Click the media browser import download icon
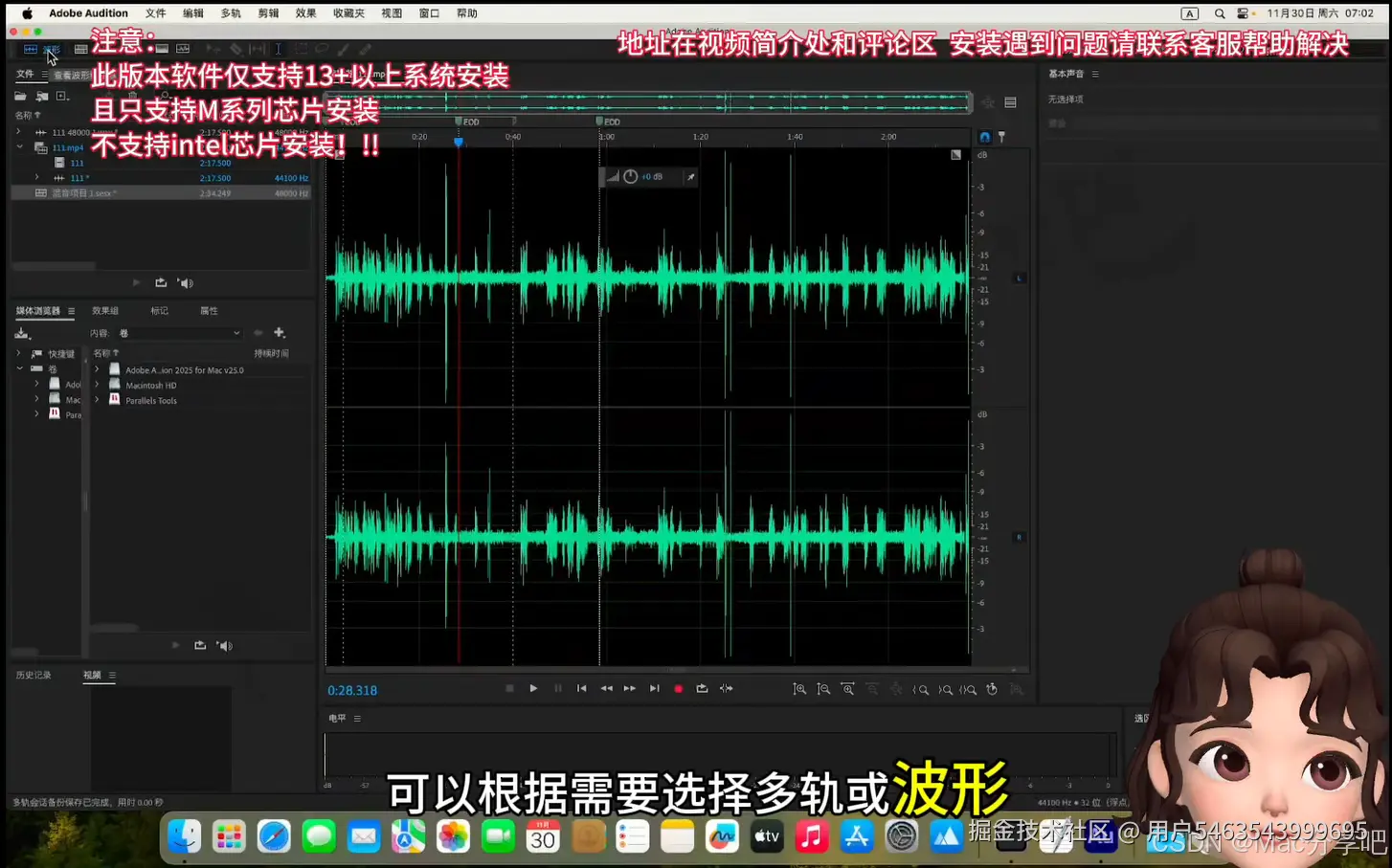 [22, 333]
